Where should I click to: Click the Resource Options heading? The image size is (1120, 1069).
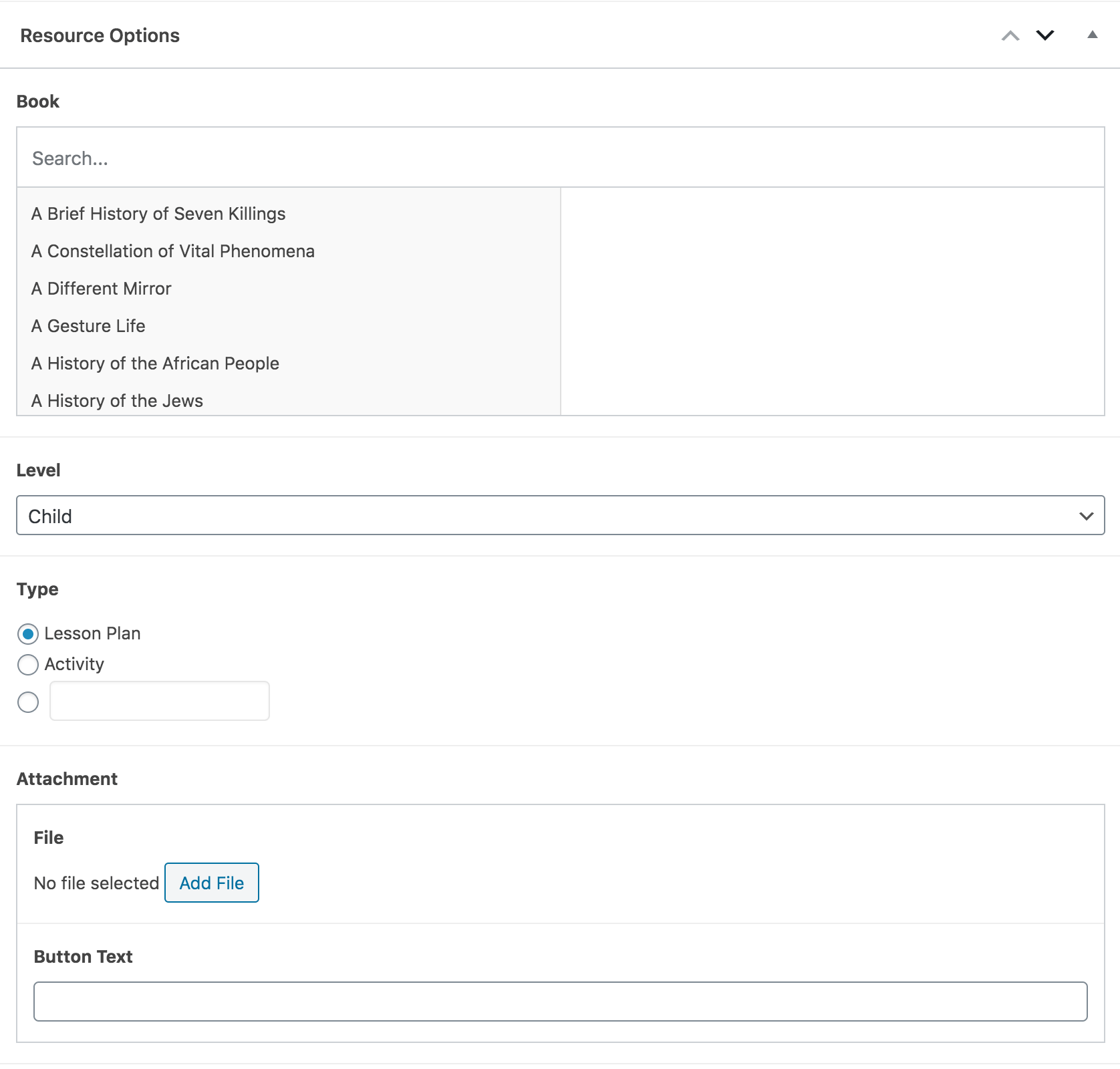tap(100, 35)
